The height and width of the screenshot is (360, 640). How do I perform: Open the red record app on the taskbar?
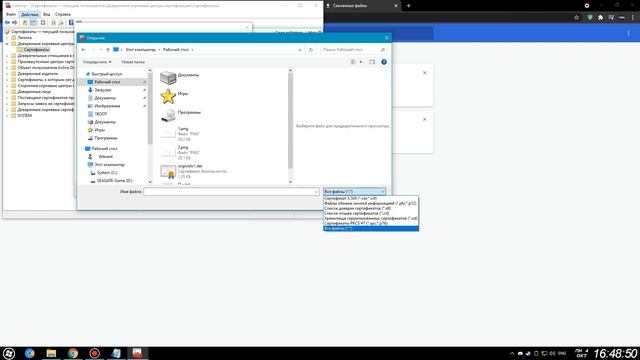[x=94, y=353]
